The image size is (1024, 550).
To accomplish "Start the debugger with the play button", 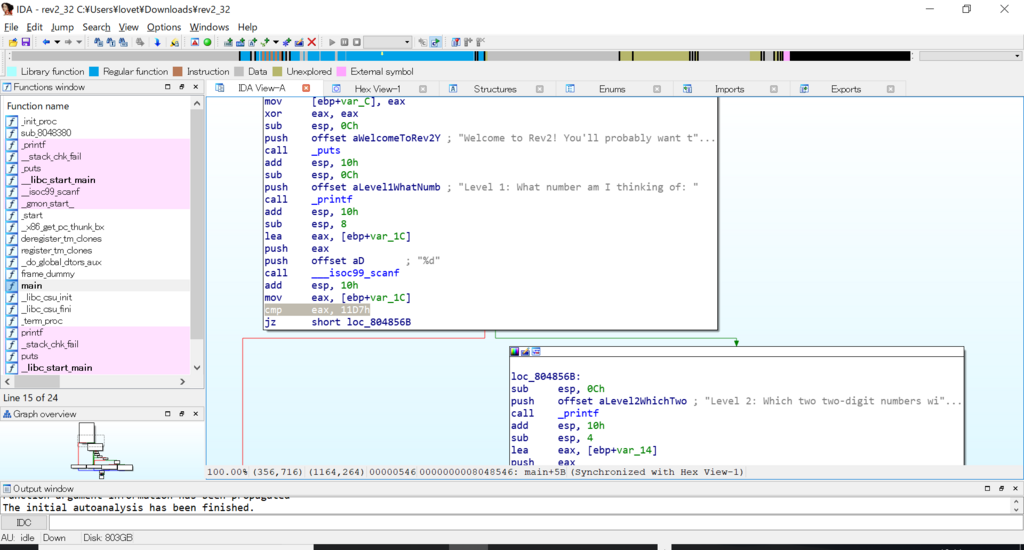I will [332, 42].
